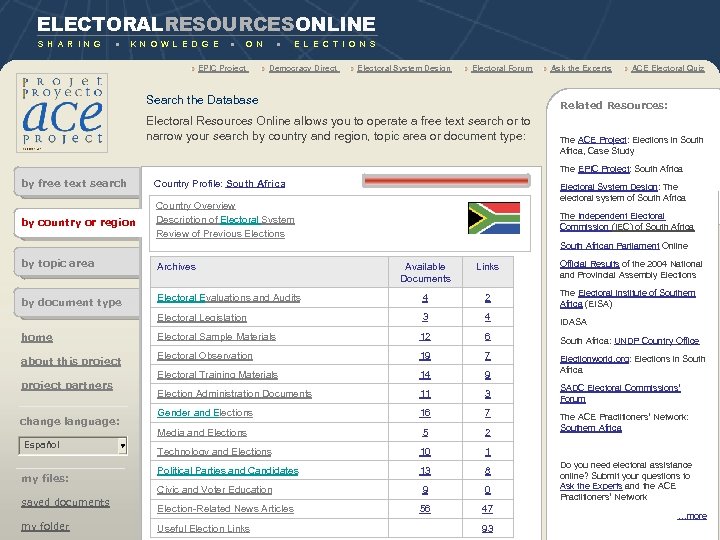Click the red bar beside Country Profile

pyautogui.click(x=446, y=181)
